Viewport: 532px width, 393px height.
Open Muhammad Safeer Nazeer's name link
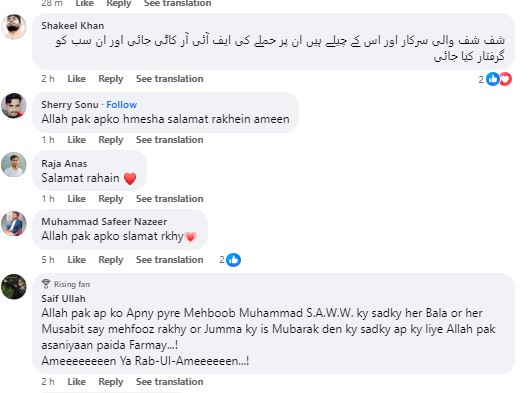point(104,222)
